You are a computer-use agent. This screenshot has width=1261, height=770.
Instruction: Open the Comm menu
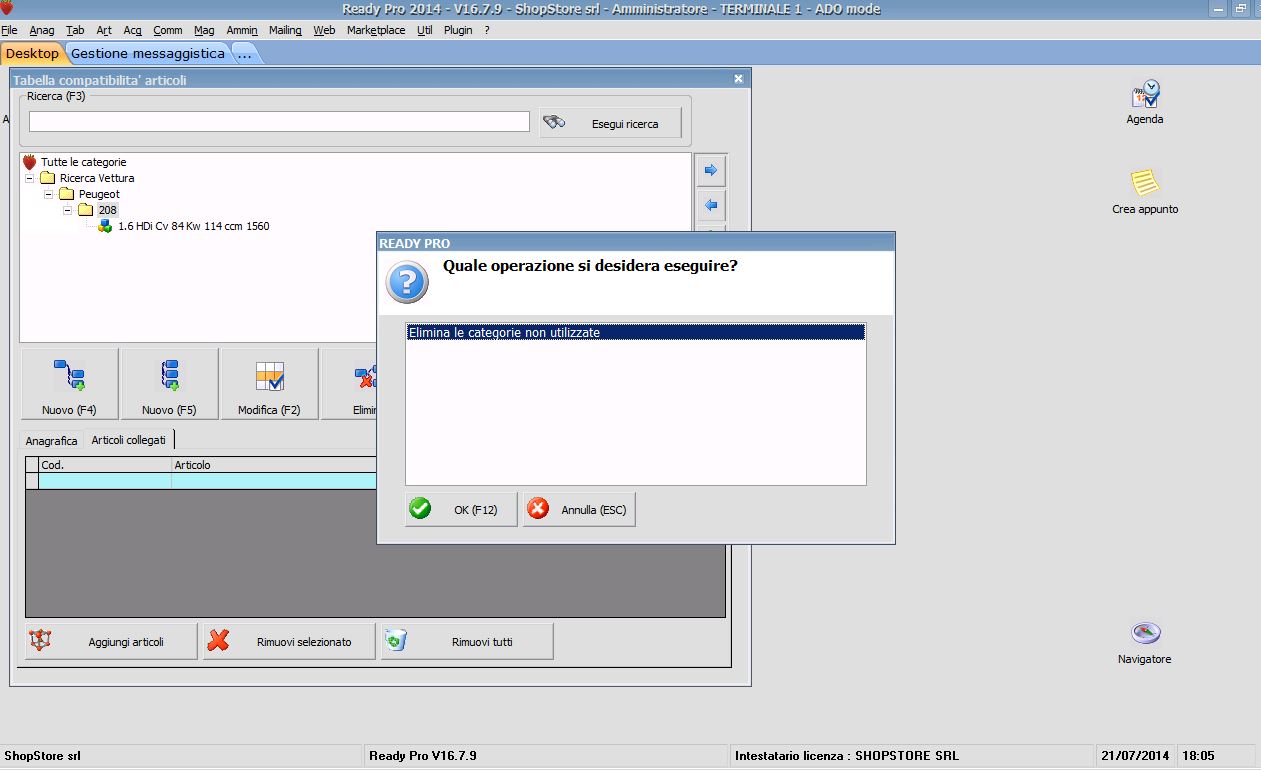point(168,30)
